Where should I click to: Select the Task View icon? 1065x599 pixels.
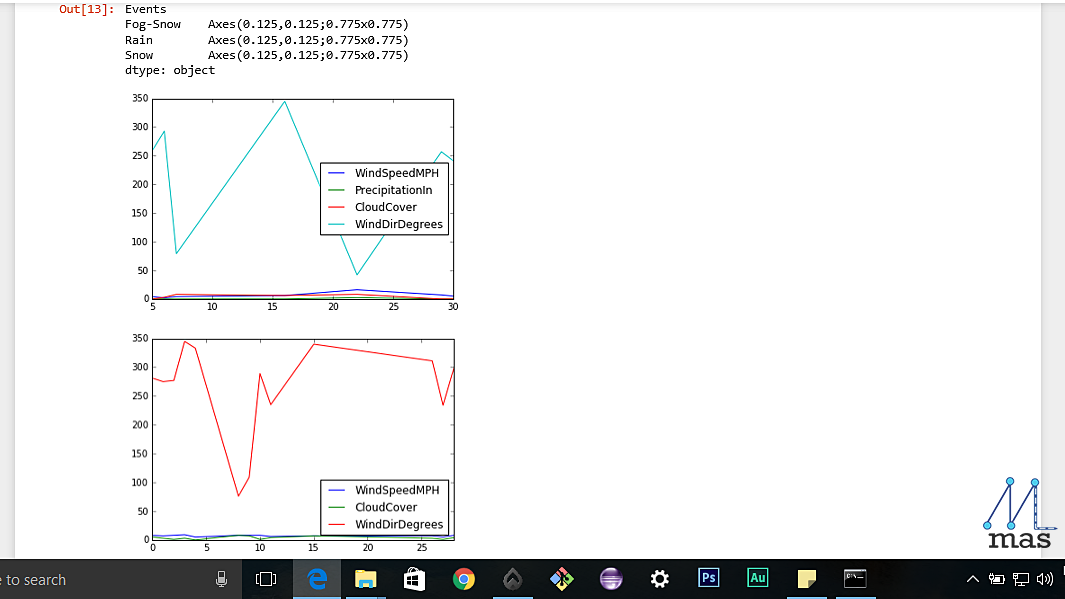[265, 579]
